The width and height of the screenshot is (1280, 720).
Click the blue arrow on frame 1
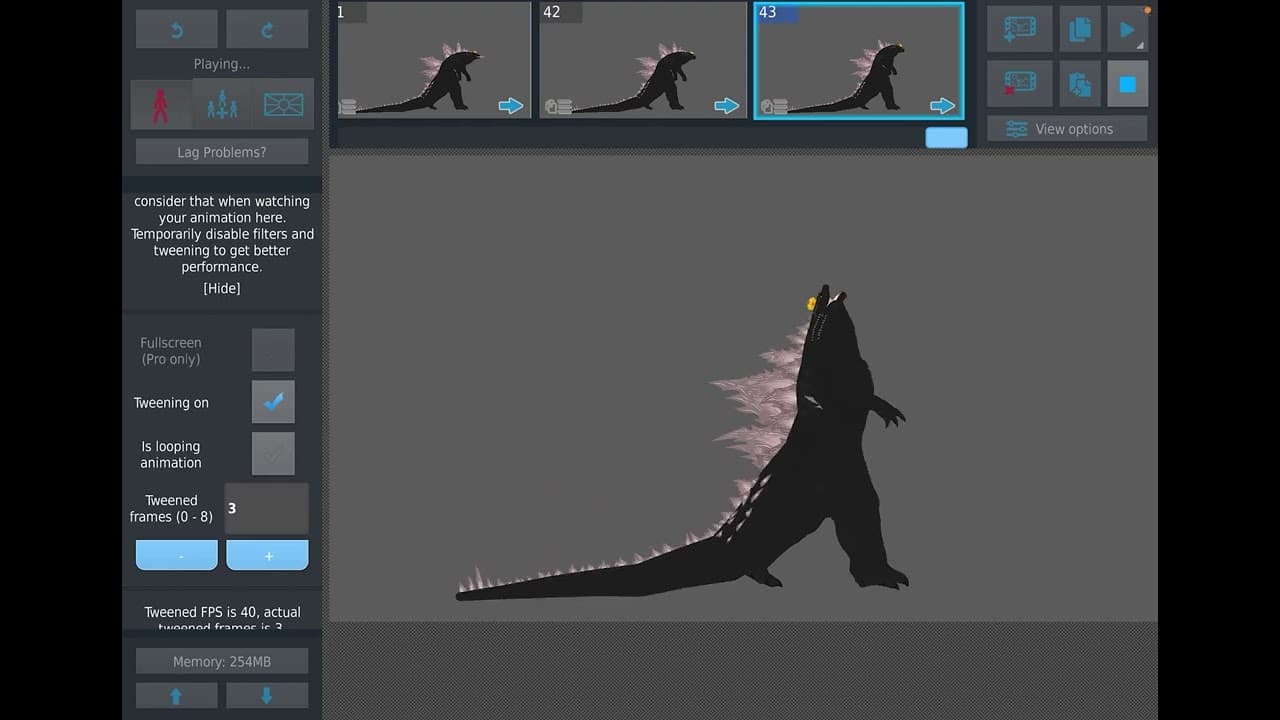[x=511, y=106]
